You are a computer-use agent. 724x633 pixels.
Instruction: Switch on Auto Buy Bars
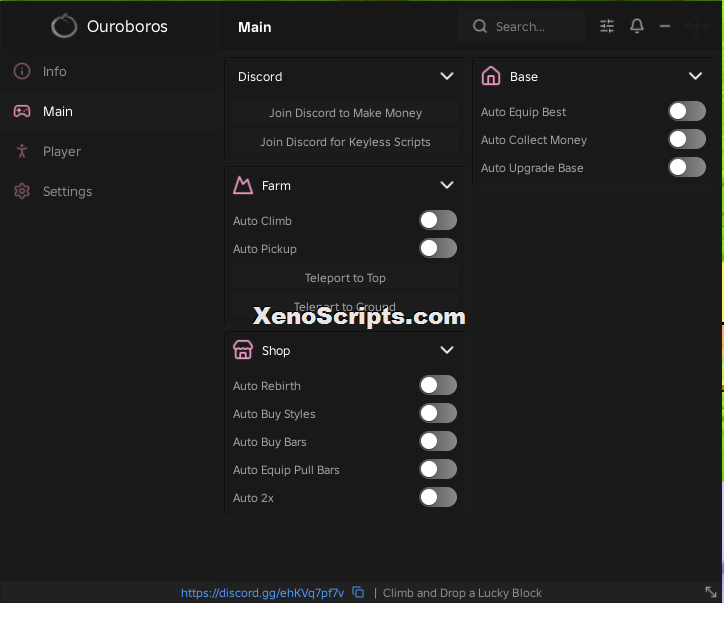click(x=438, y=441)
